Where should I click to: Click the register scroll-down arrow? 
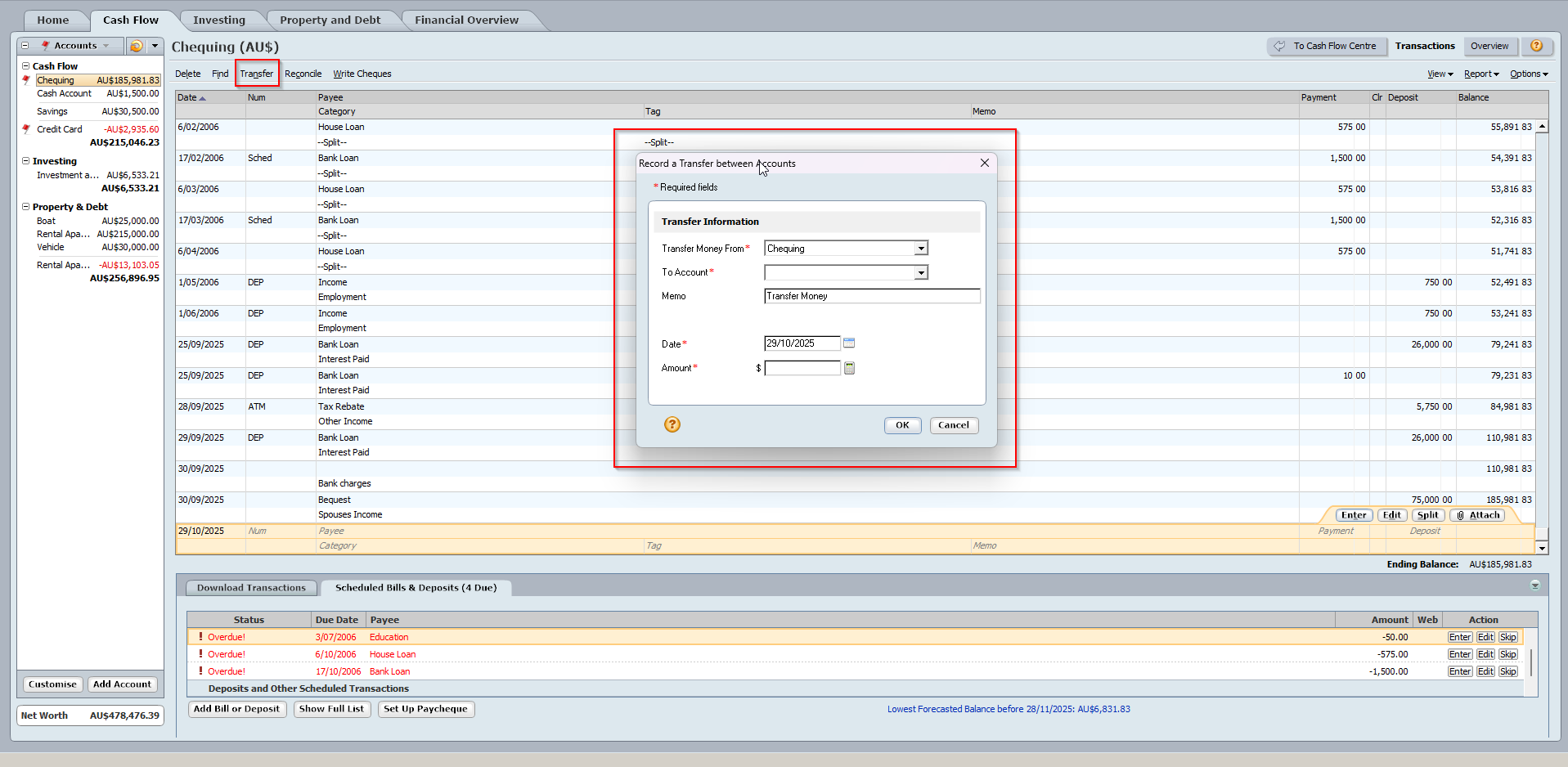tap(1542, 548)
